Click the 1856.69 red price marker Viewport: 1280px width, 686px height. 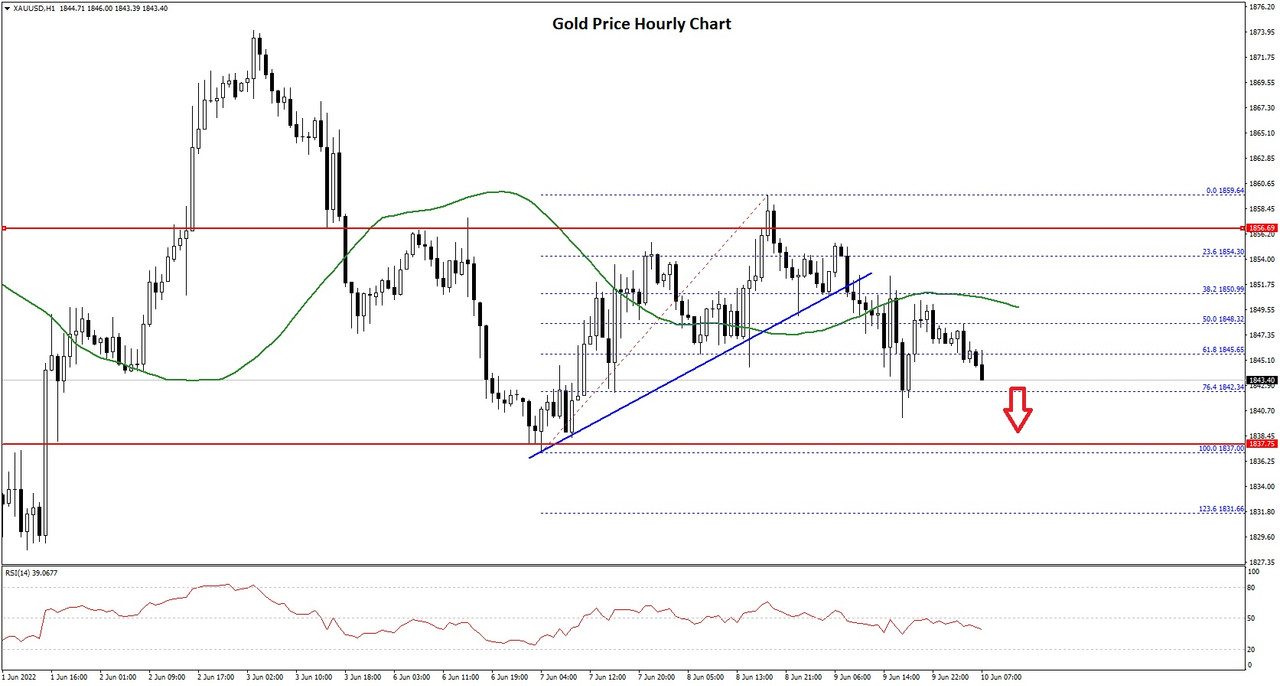[x=1262, y=228]
